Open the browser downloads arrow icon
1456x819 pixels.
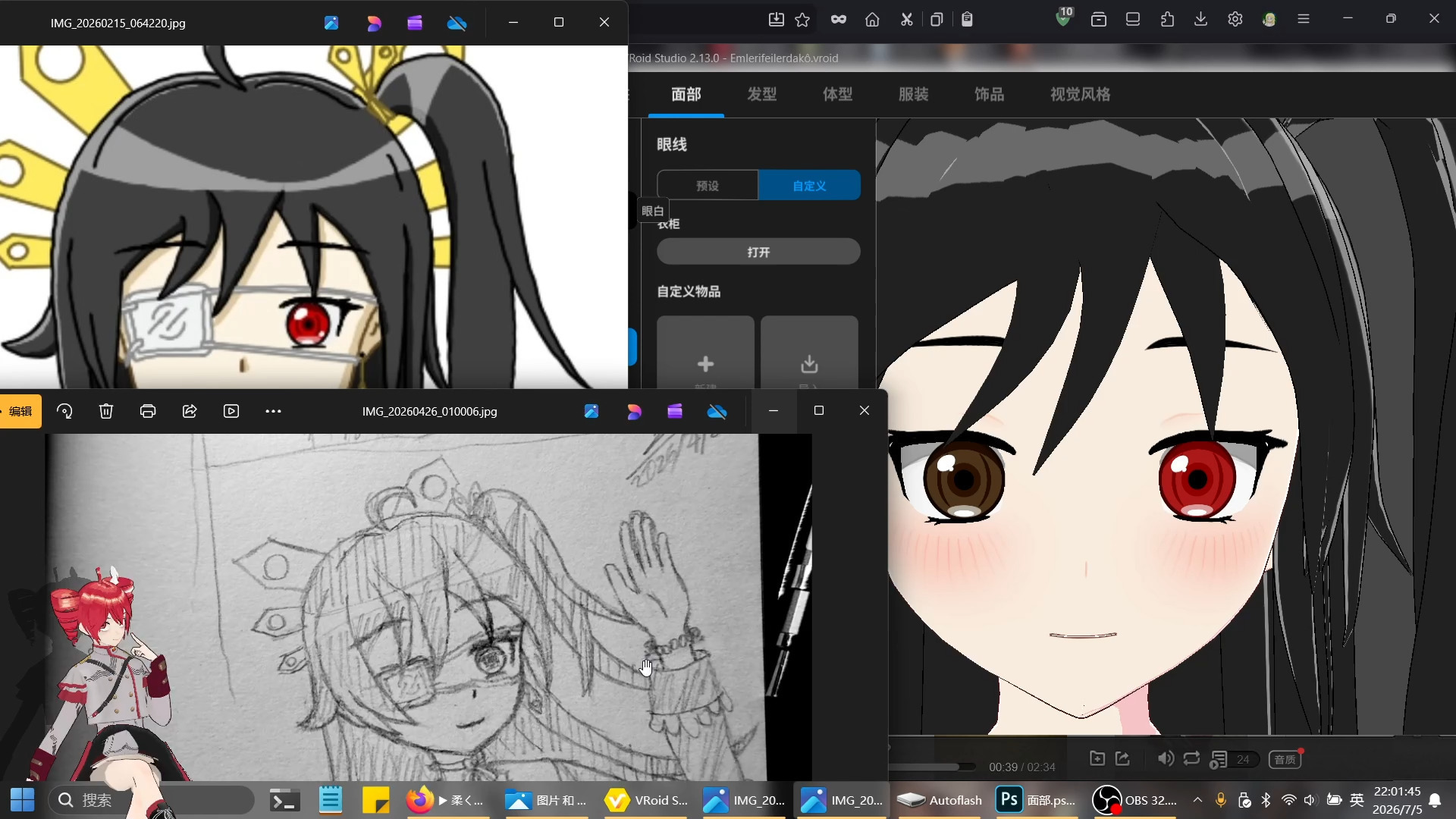[1200, 20]
